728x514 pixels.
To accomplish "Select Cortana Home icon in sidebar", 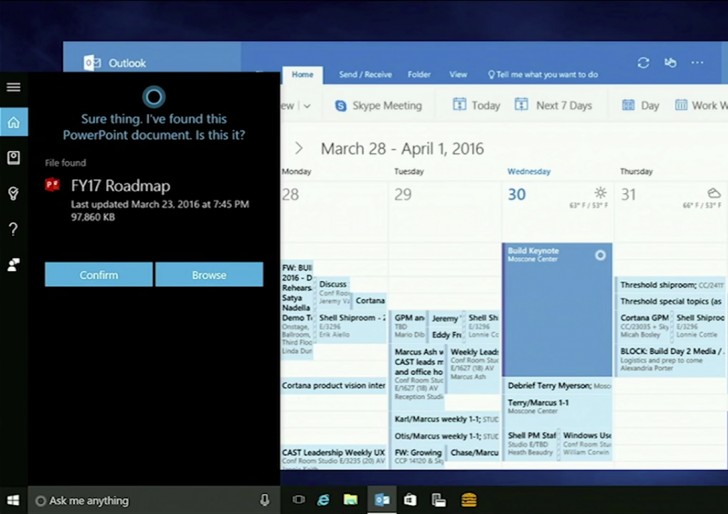I will pyautogui.click(x=13, y=122).
